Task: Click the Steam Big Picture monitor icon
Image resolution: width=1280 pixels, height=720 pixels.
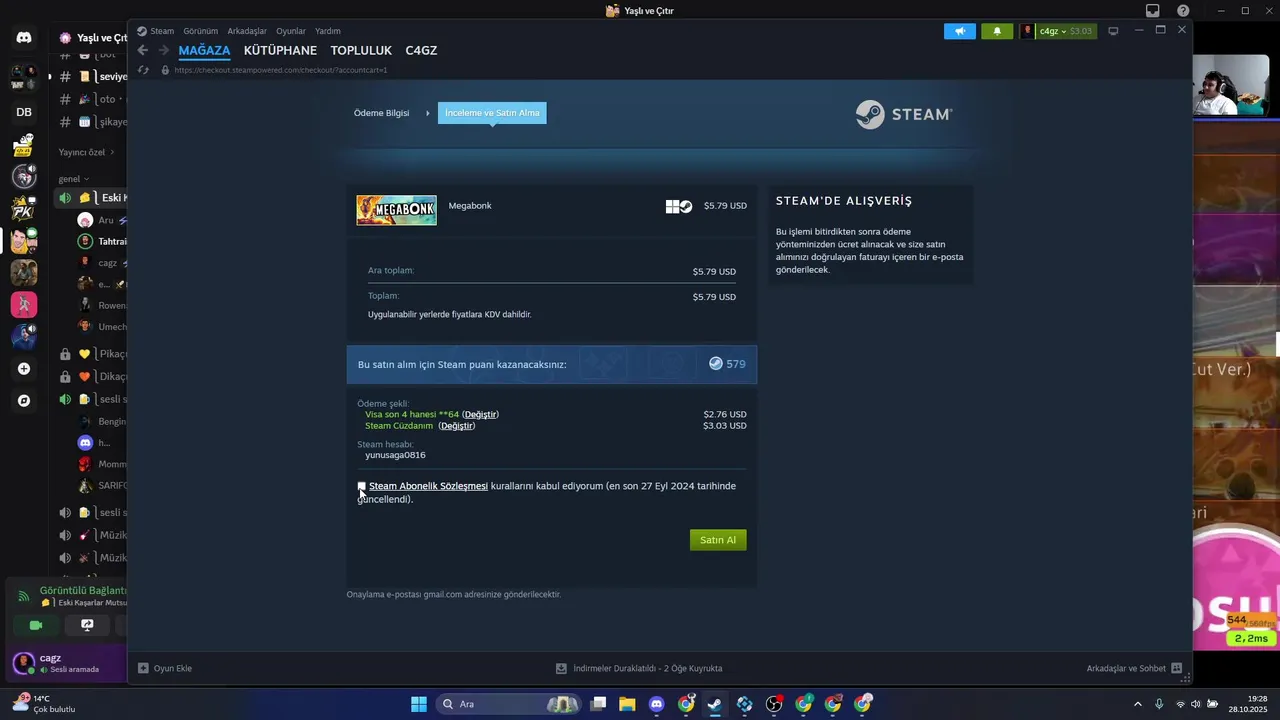Action: 1113,31
